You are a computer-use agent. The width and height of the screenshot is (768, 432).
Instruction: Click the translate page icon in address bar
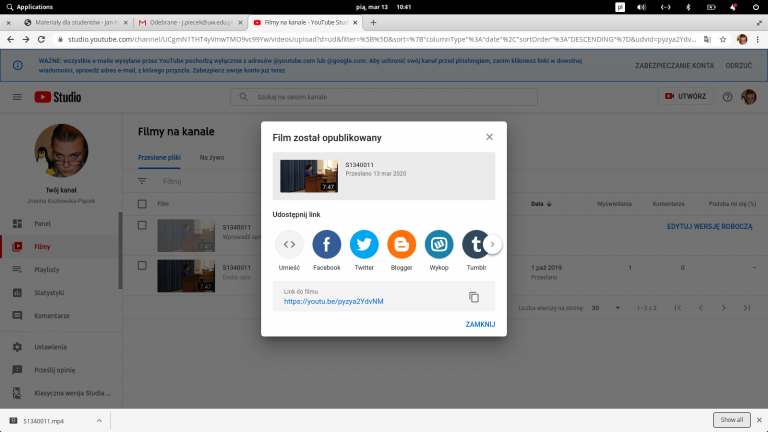tap(707, 40)
